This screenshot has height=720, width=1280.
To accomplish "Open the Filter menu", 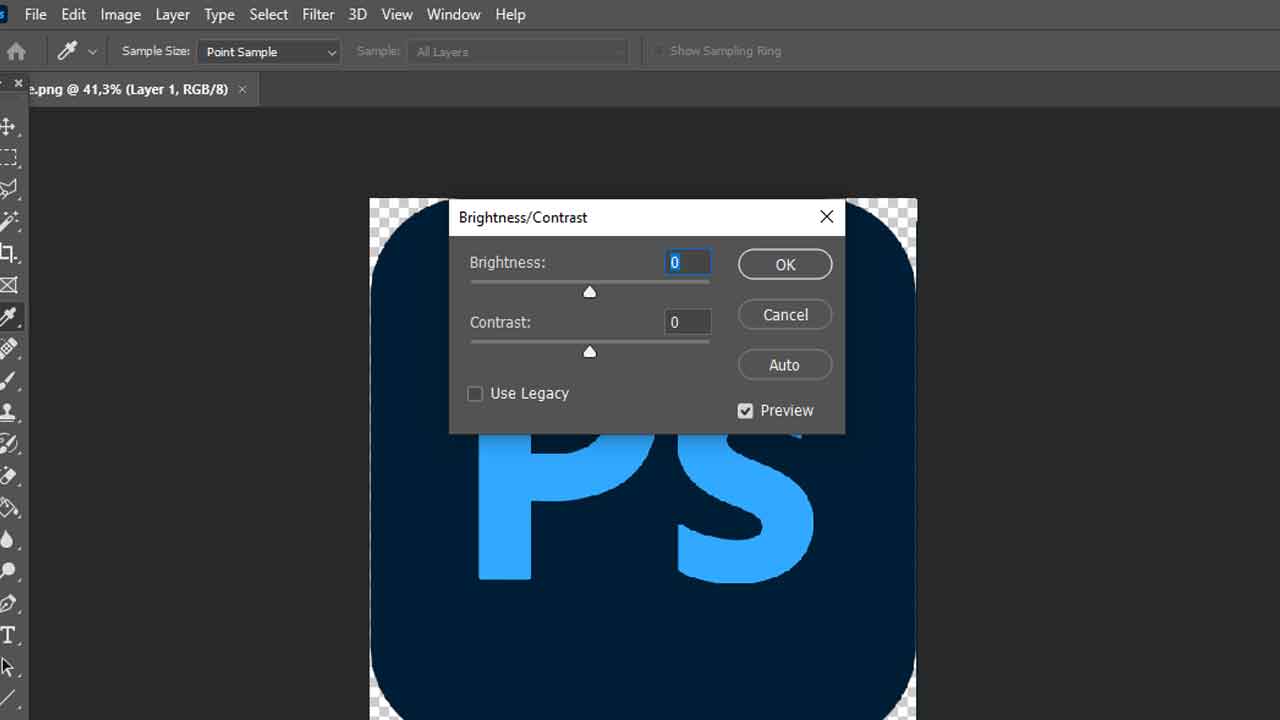I will pos(318,15).
